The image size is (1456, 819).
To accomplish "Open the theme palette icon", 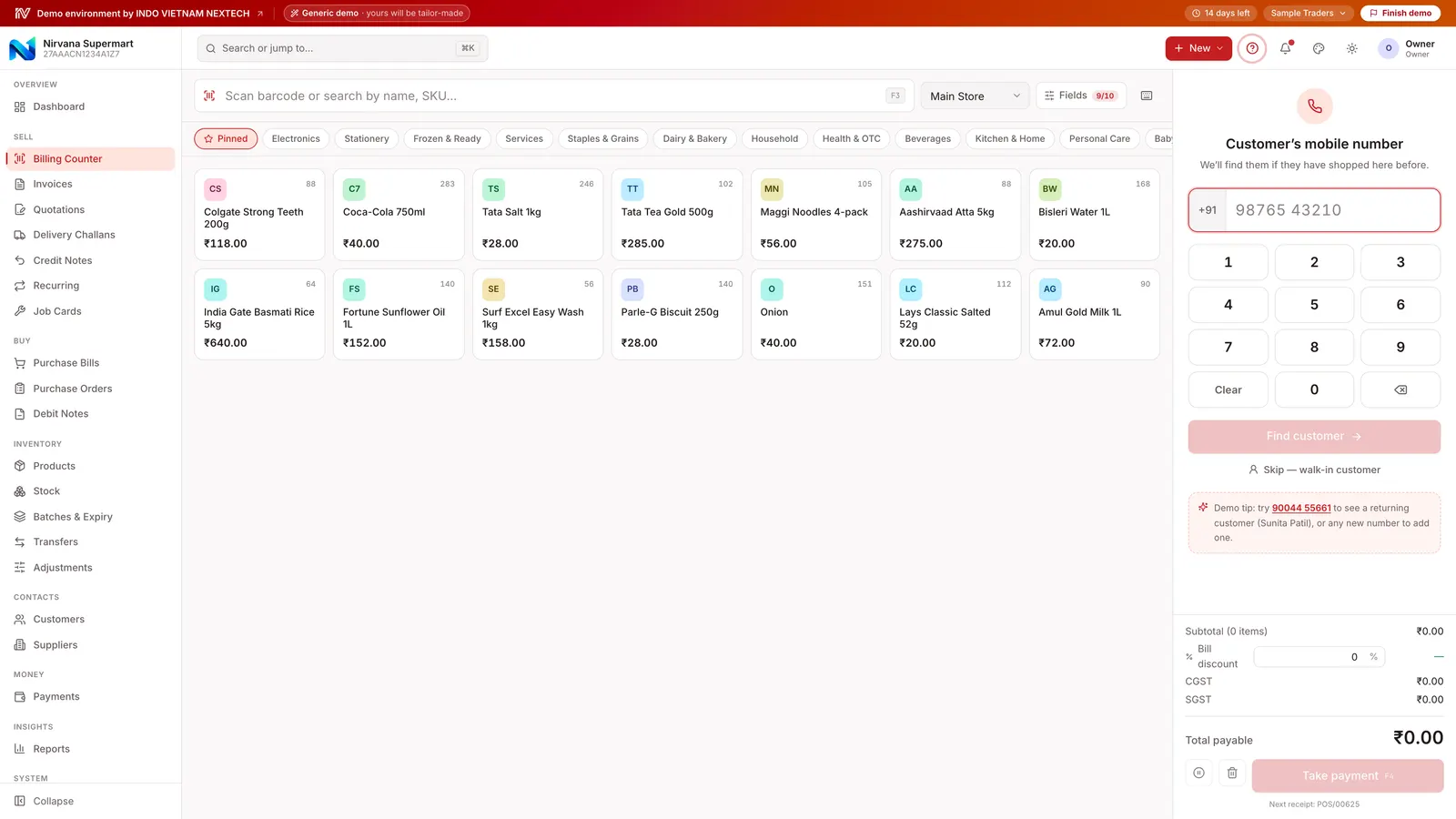I will pyautogui.click(x=1319, y=48).
